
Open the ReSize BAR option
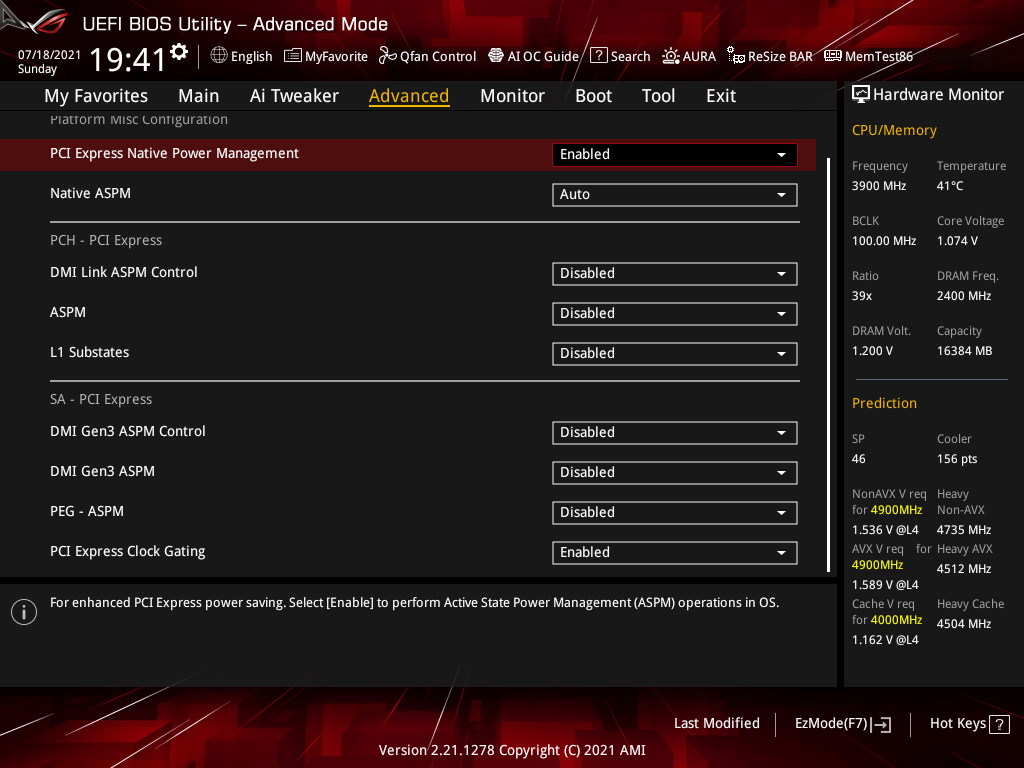click(x=770, y=56)
